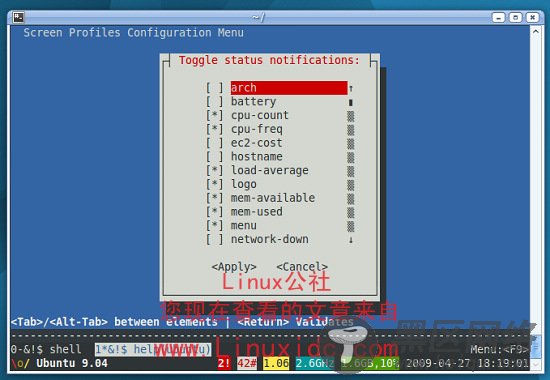Click the Apply button
The width and height of the screenshot is (550, 380).
pos(234,267)
